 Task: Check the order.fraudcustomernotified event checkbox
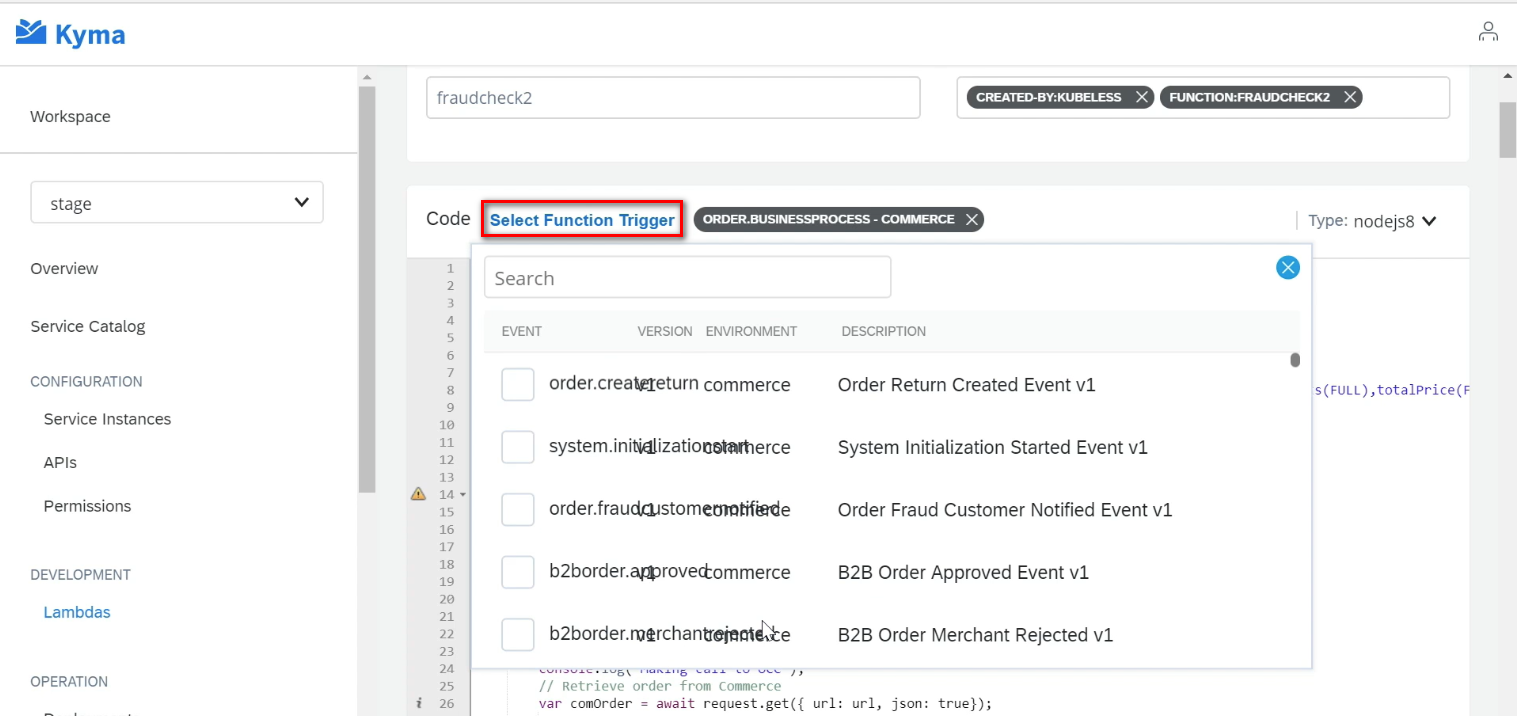click(518, 509)
